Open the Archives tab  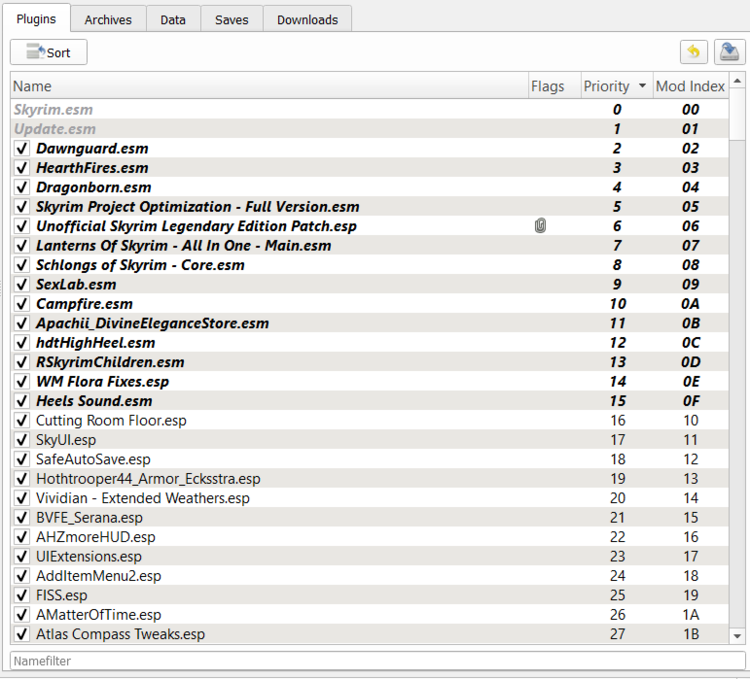click(x=108, y=20)
